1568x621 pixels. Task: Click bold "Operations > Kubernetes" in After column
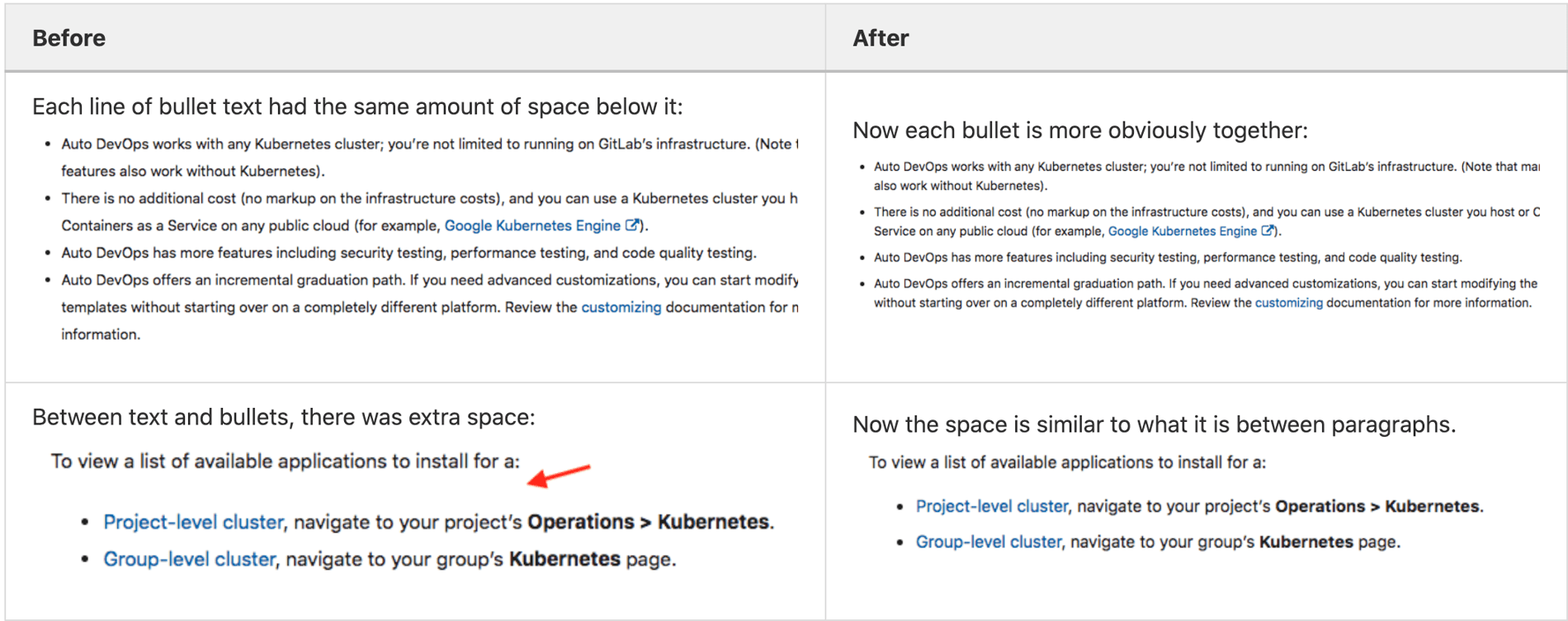point(1377,506)
